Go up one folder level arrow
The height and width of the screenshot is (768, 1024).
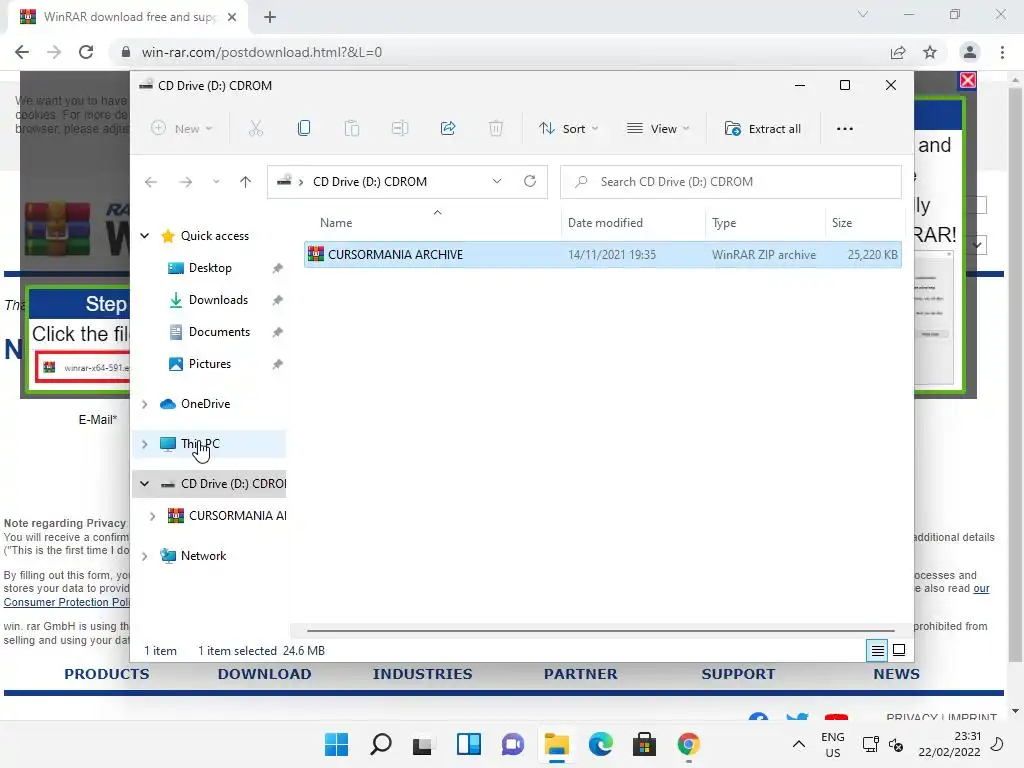pos(245,182)
